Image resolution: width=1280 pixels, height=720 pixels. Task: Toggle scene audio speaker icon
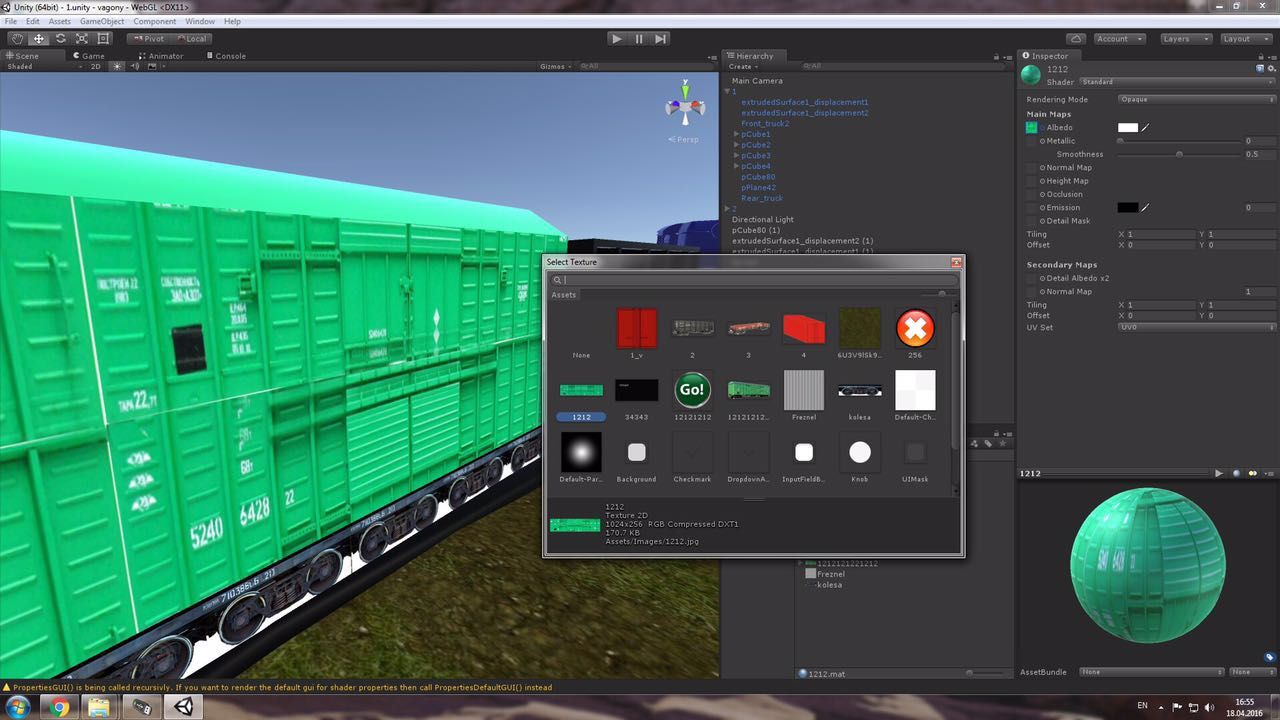pyautogui.click(x=134, y=67)
